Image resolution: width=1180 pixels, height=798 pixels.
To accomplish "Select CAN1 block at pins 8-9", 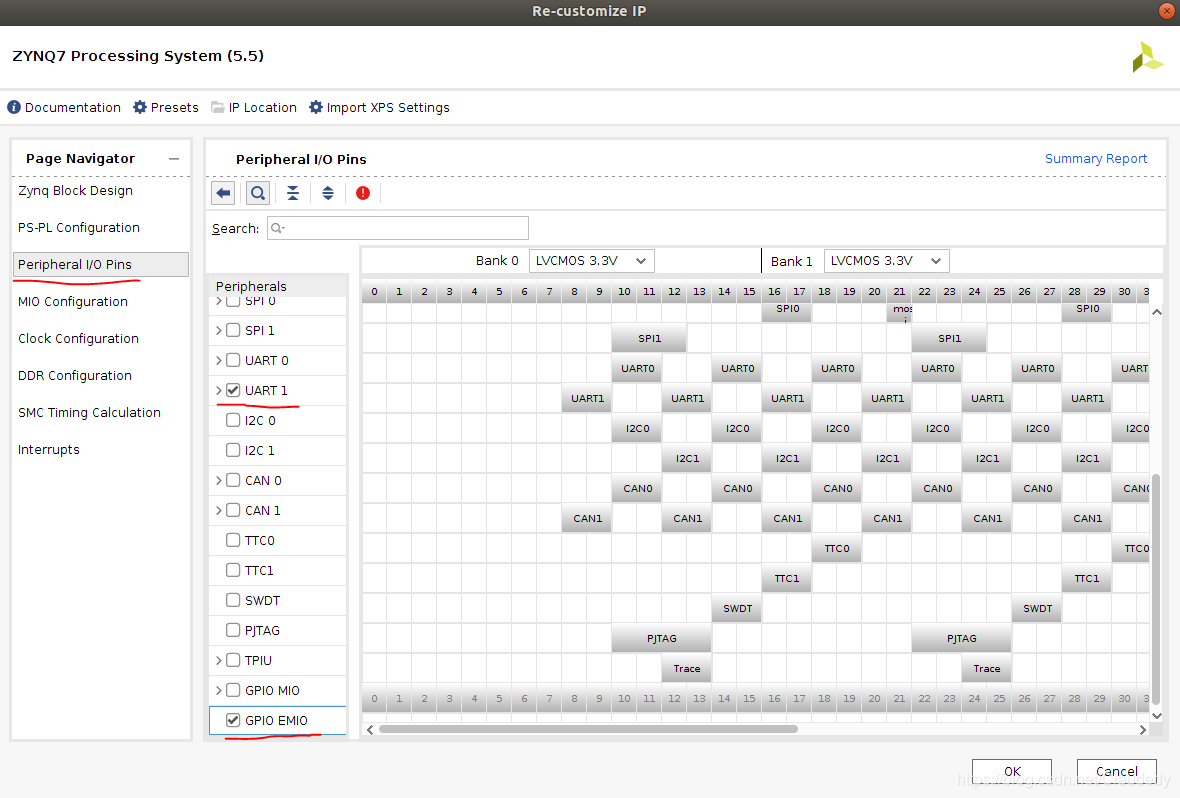I will pyautogui.click(x=587, y=518).
